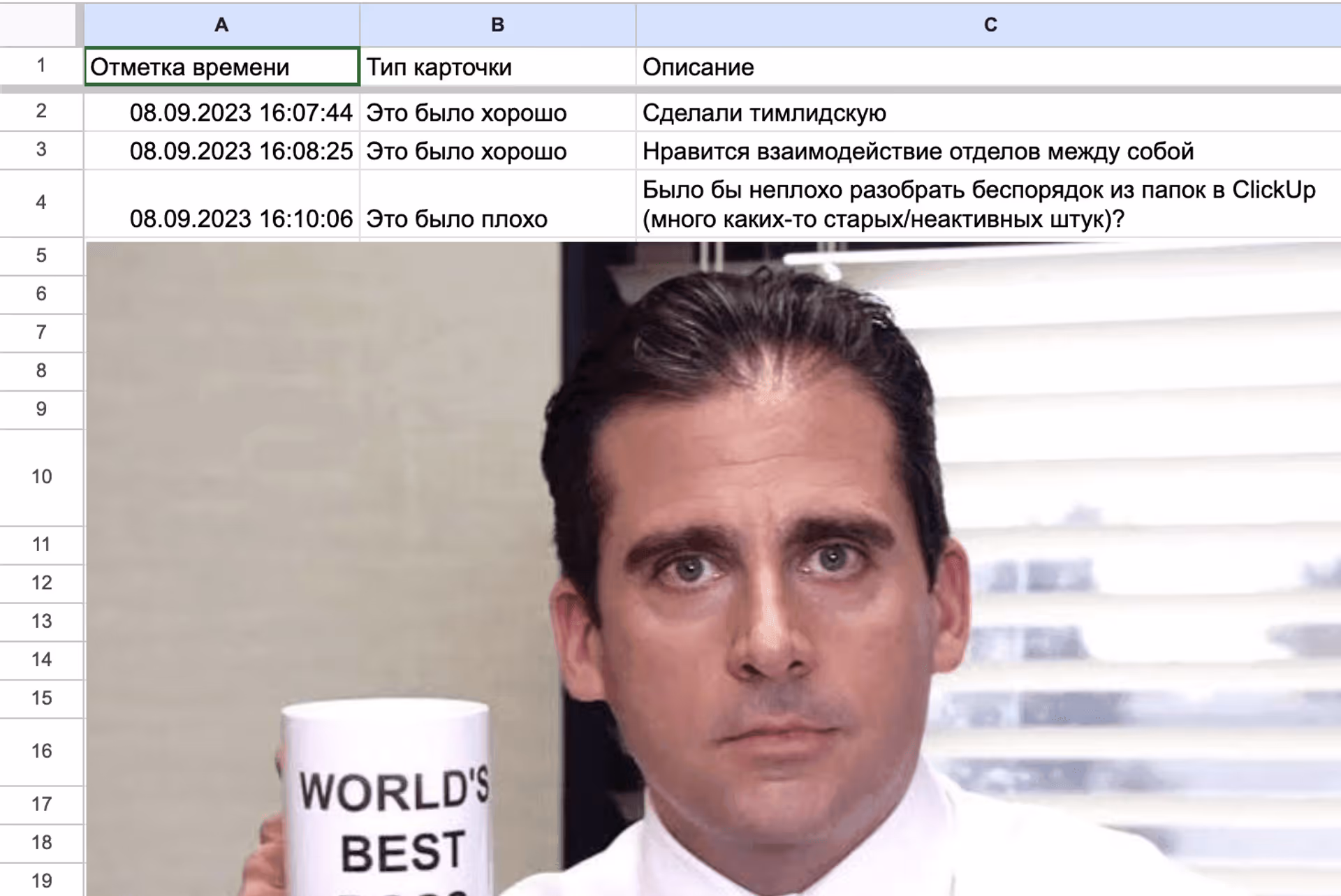Click the 'Тип карточки' header cell
Viewport: 1341px width, 896px height.
(x=497, y=67)
